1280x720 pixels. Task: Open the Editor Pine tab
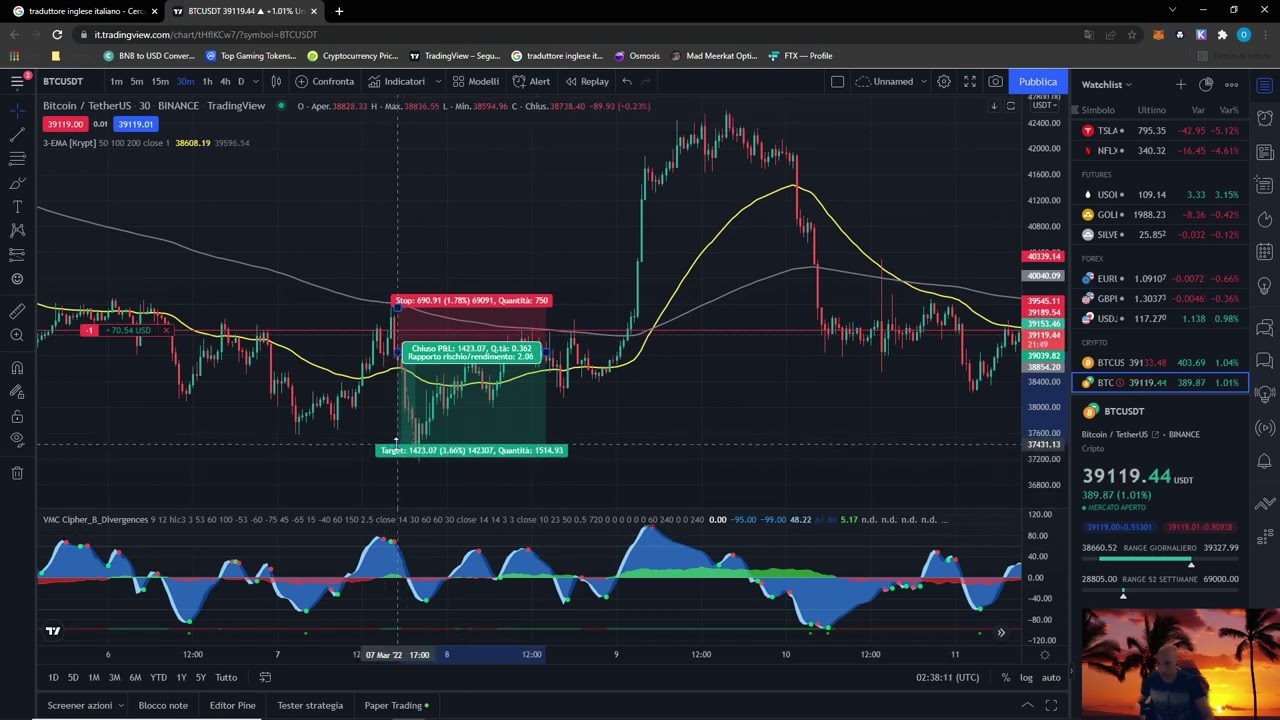pos(232,705)
